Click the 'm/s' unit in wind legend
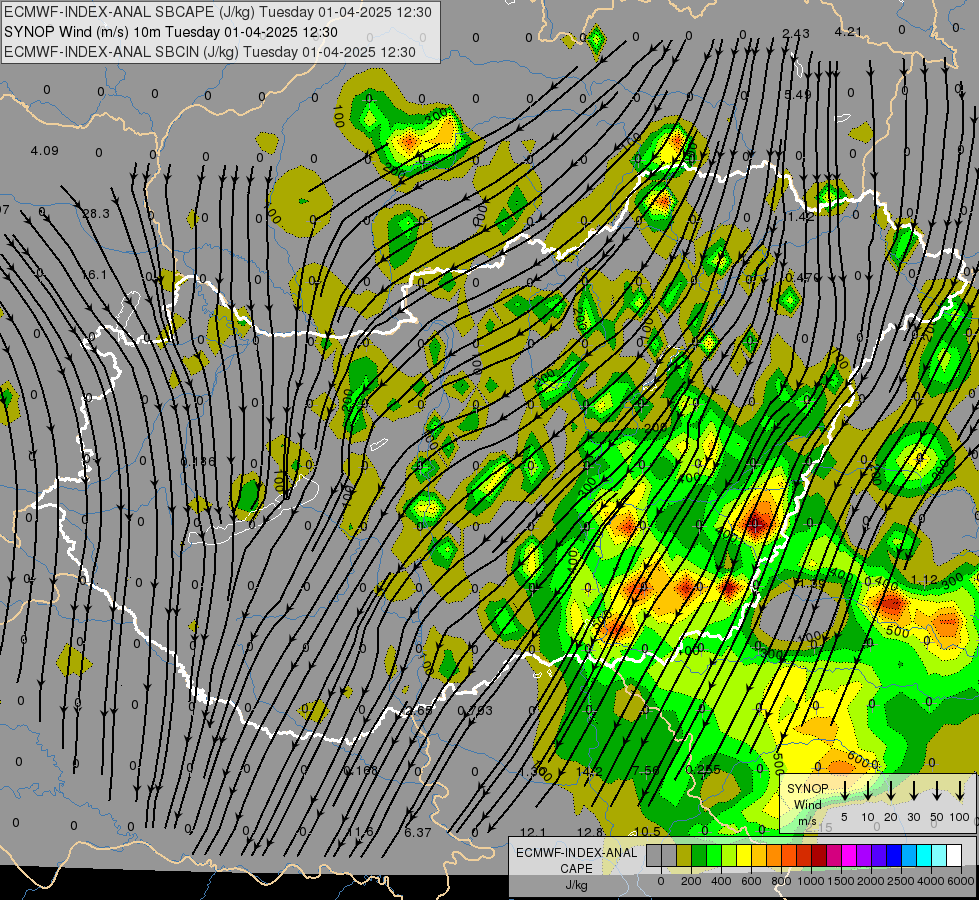 (x=807, y=821)
